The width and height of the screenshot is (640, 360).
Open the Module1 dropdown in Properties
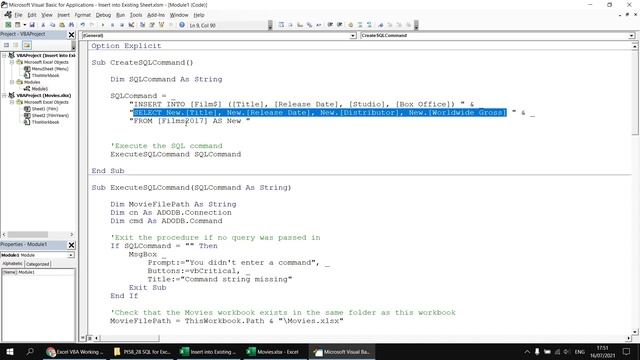click(71, 255)
